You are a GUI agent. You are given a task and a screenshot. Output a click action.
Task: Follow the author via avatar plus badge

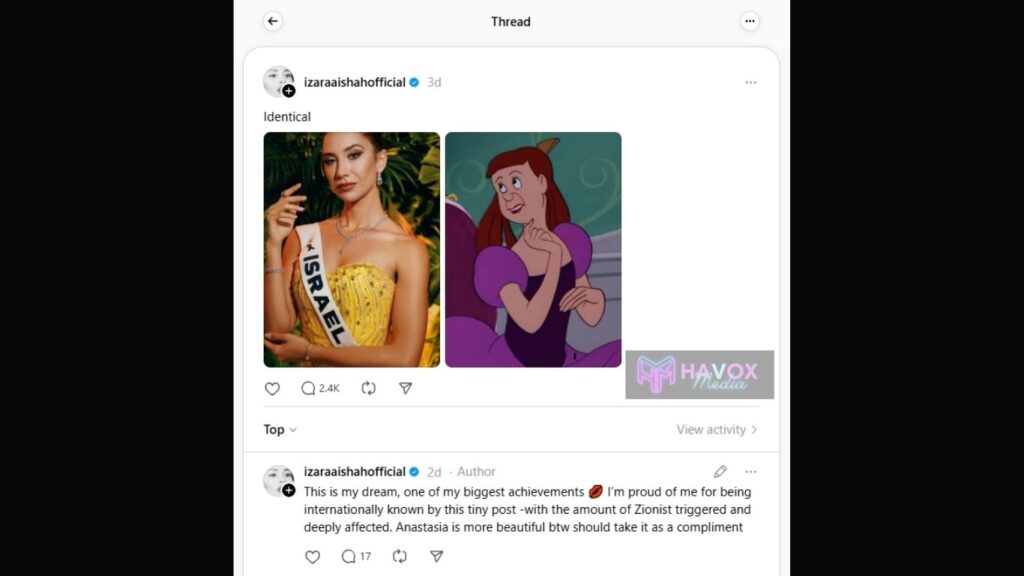click(289, 91)
